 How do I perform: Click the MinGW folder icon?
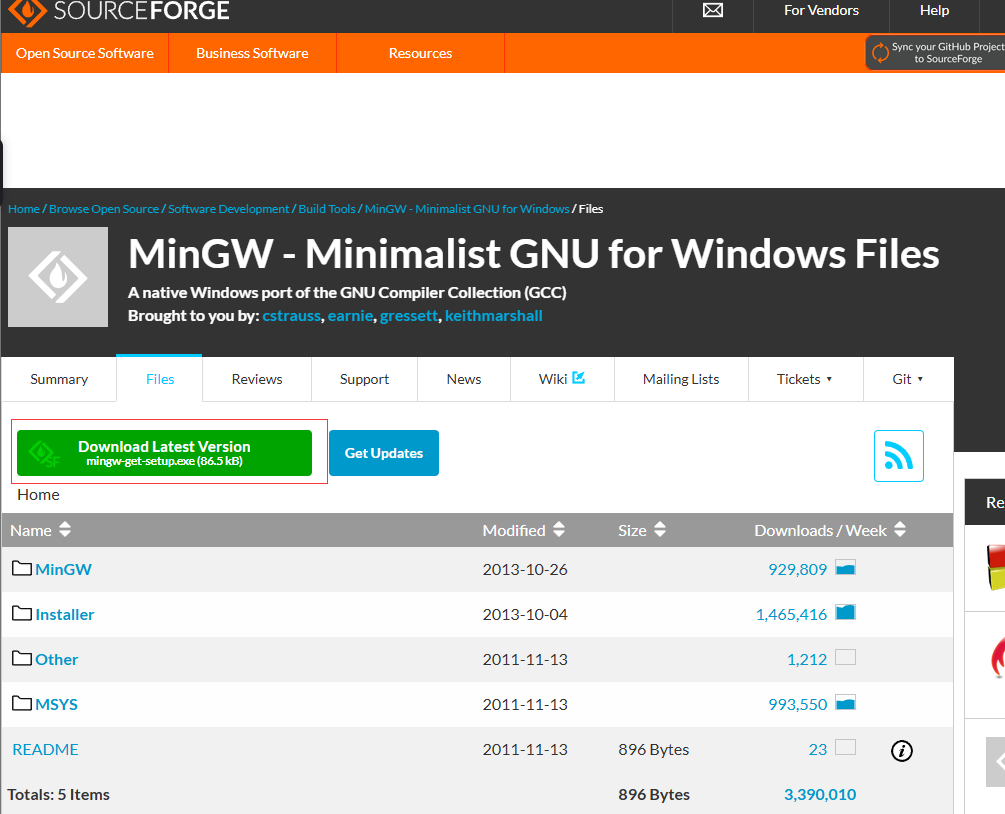pos(22,569)
